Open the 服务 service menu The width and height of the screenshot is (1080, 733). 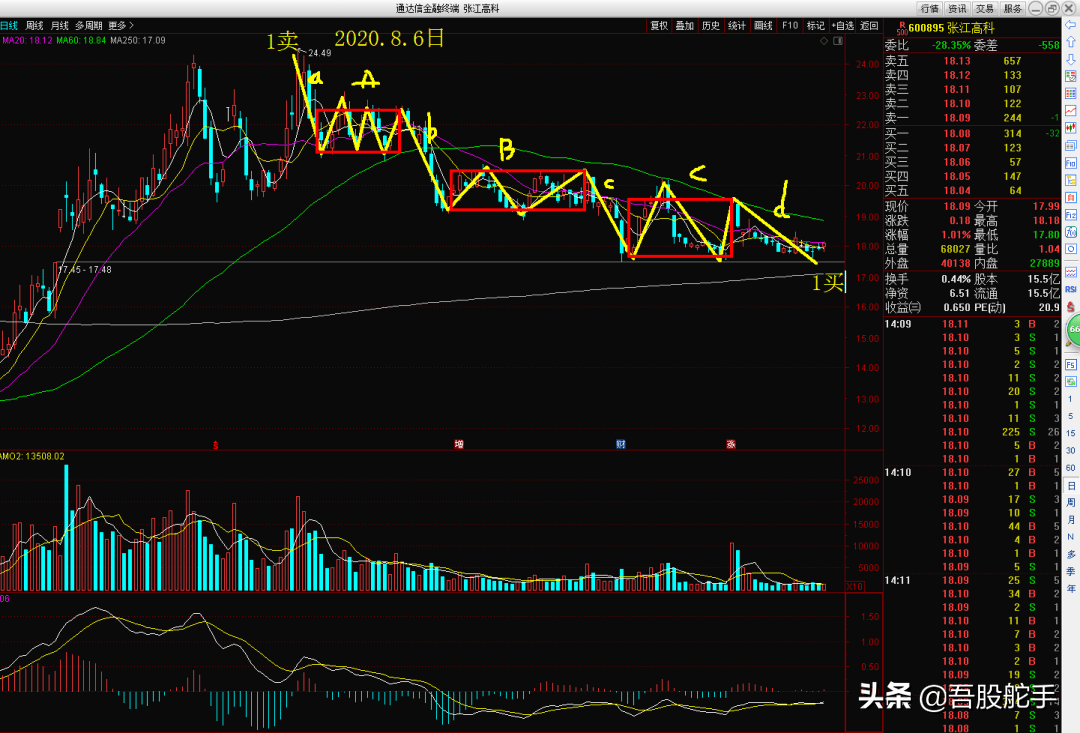pos(1012,8)
